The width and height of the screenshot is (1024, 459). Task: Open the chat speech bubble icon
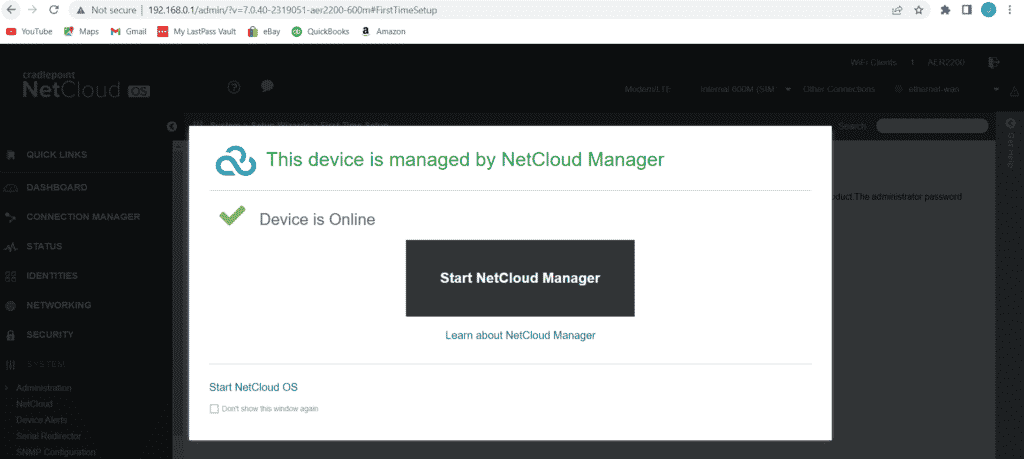pyautogui.click(x=267, y=87)
